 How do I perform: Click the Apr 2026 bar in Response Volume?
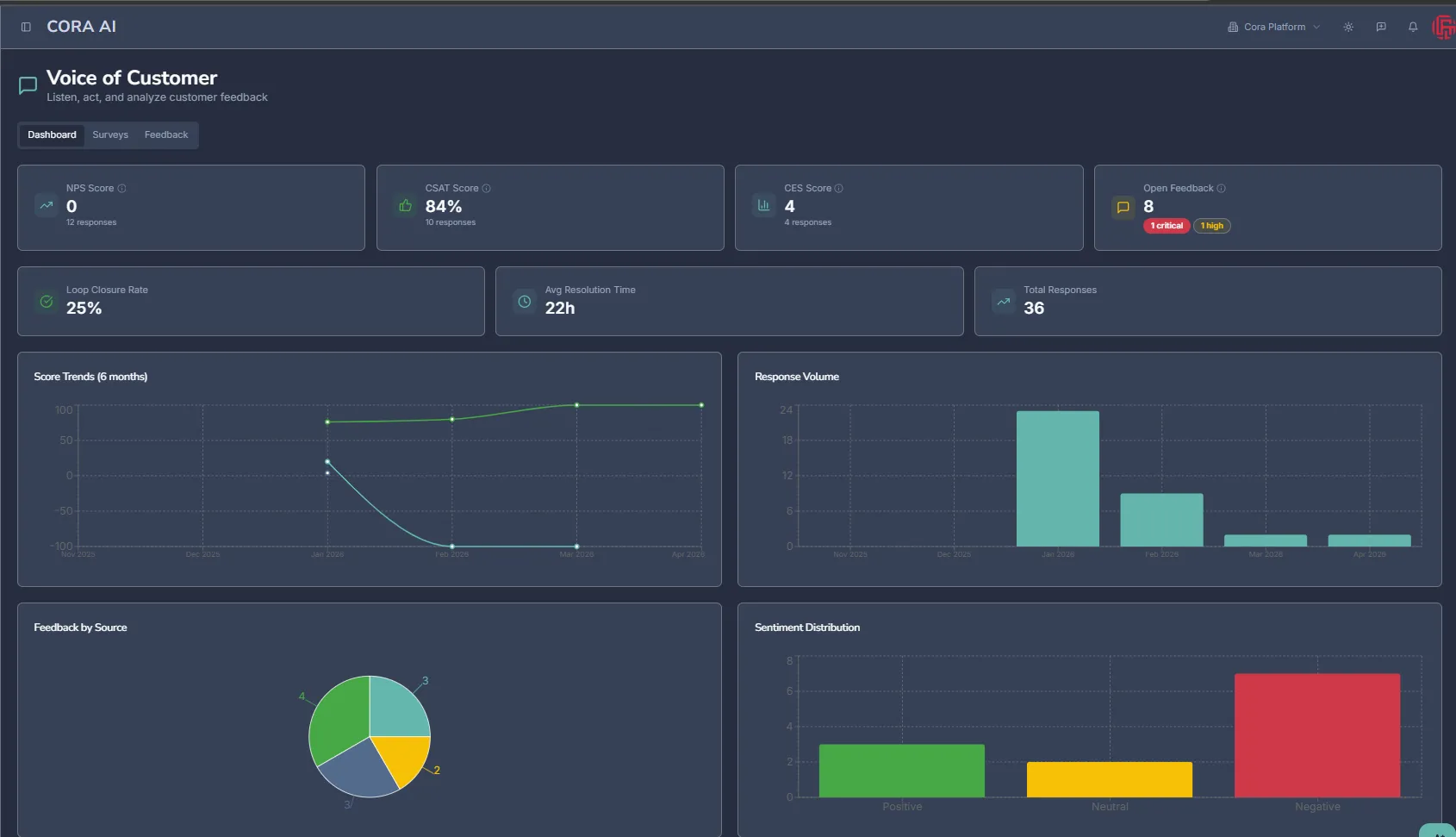pos(1370,540)
